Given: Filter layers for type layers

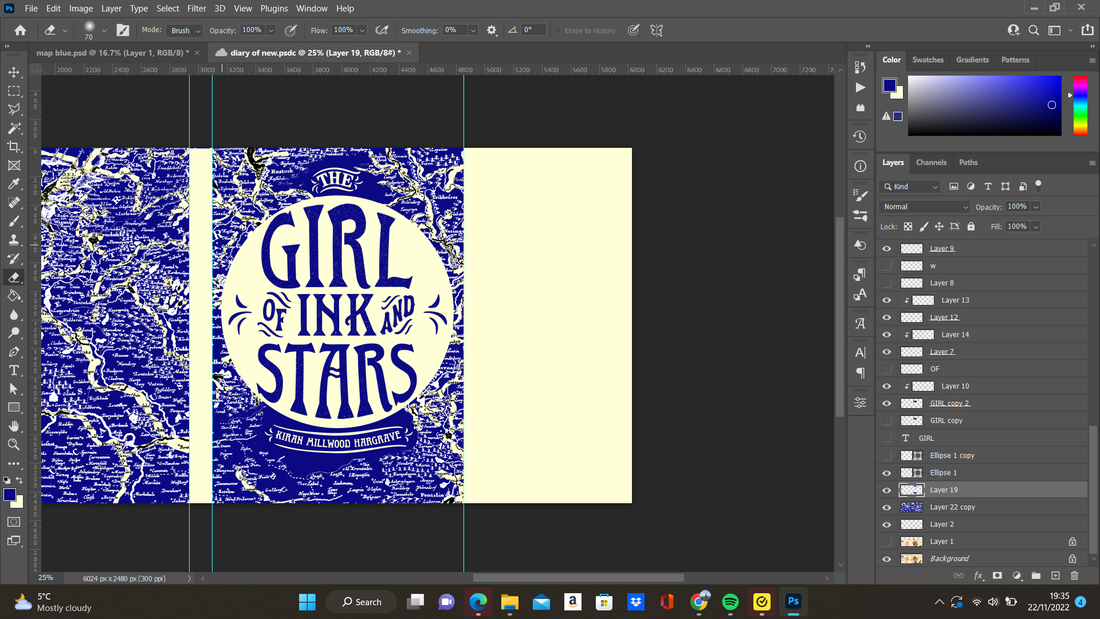Looking at the screenshot, I should point(988,187).
